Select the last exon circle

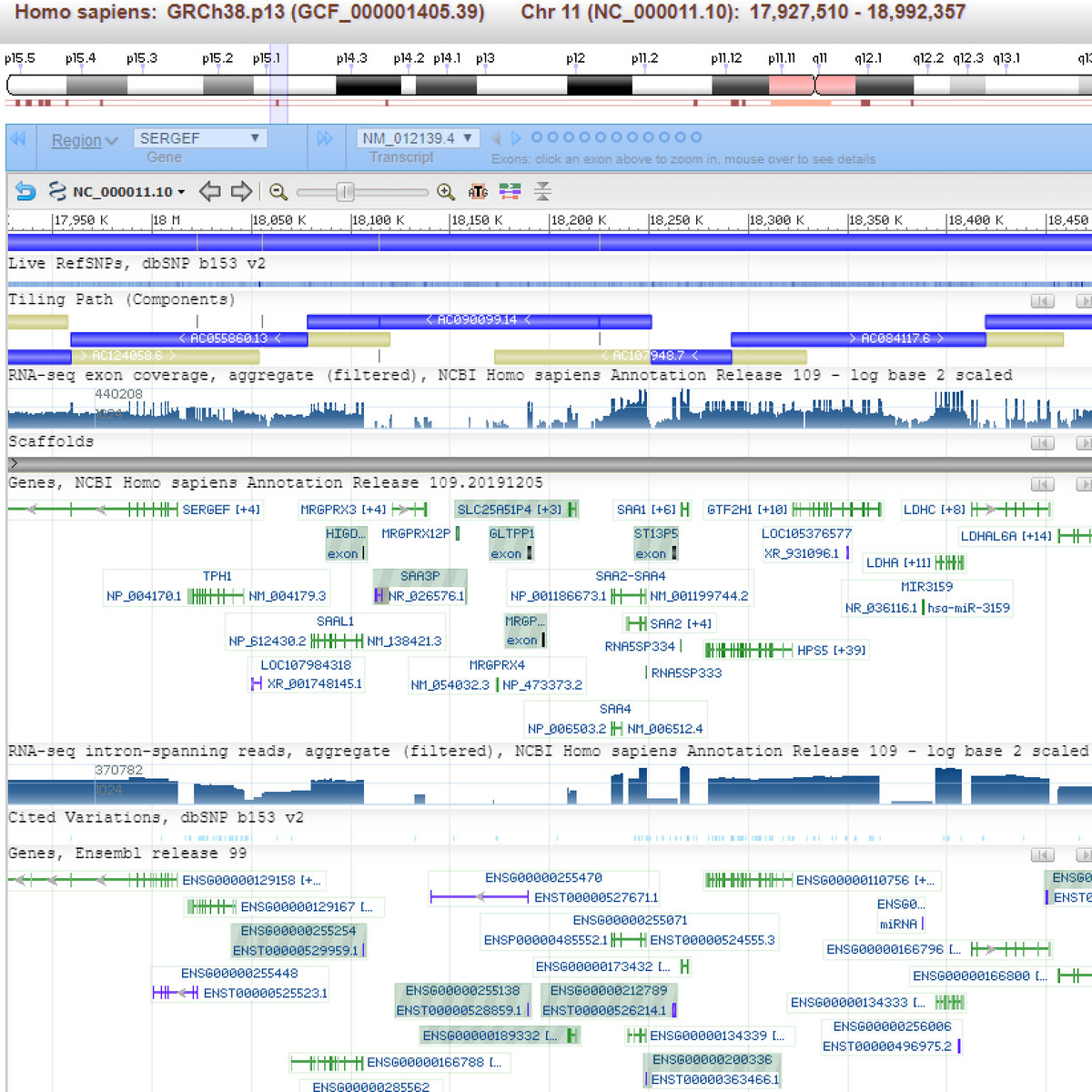tap(696, 137)
